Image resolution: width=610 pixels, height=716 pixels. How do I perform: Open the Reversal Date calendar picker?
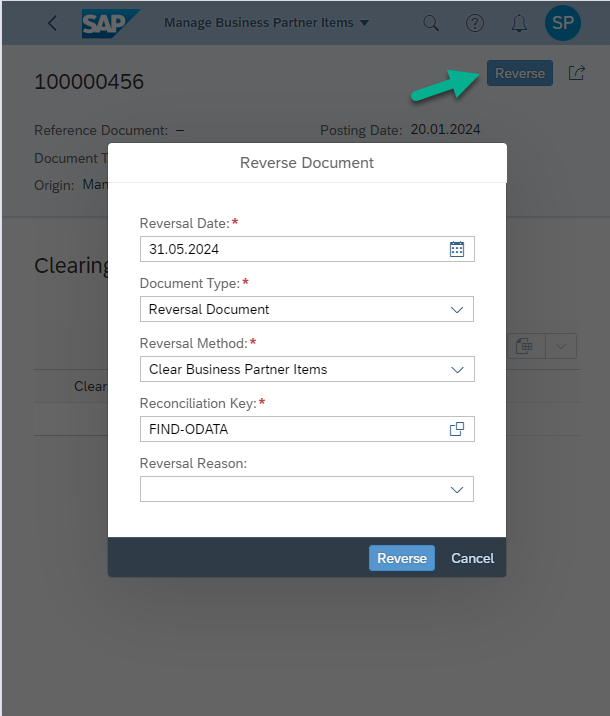coord(457,249)
